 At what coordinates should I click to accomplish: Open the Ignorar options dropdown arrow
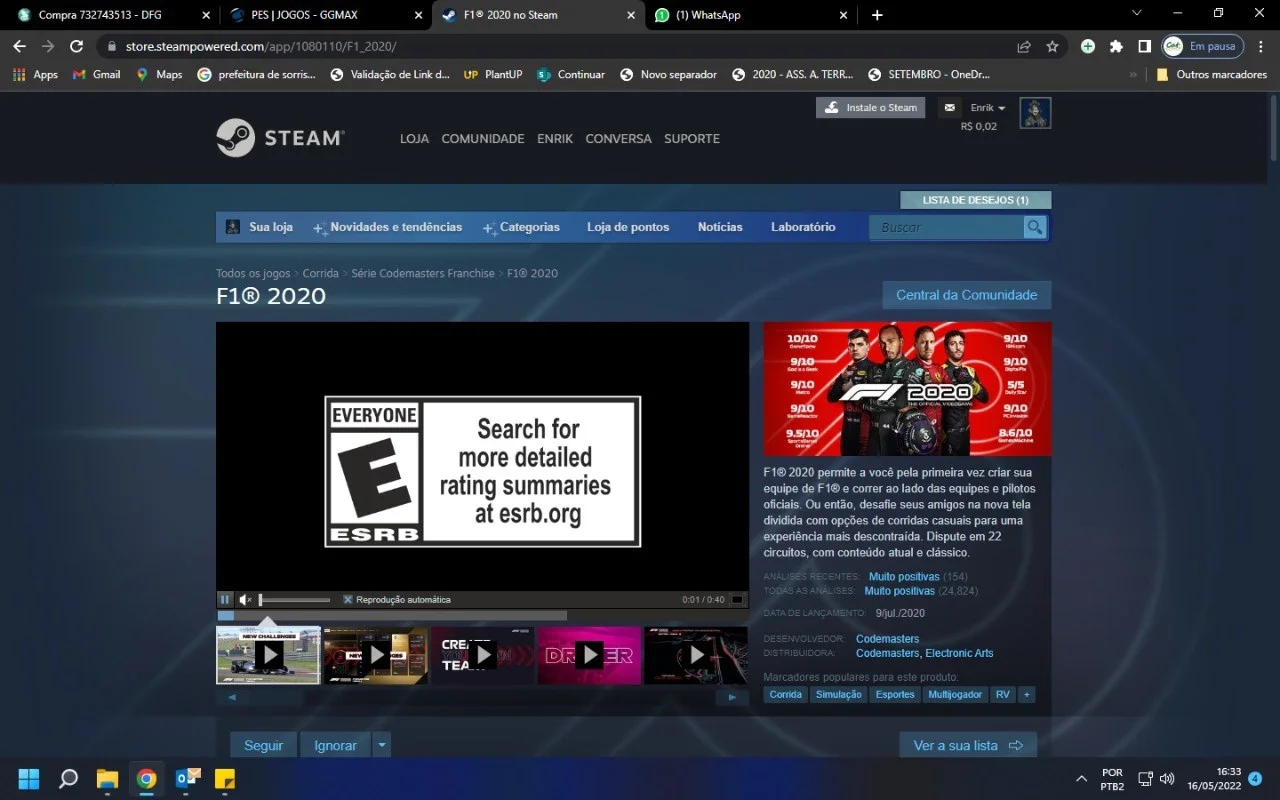point(382,745)
